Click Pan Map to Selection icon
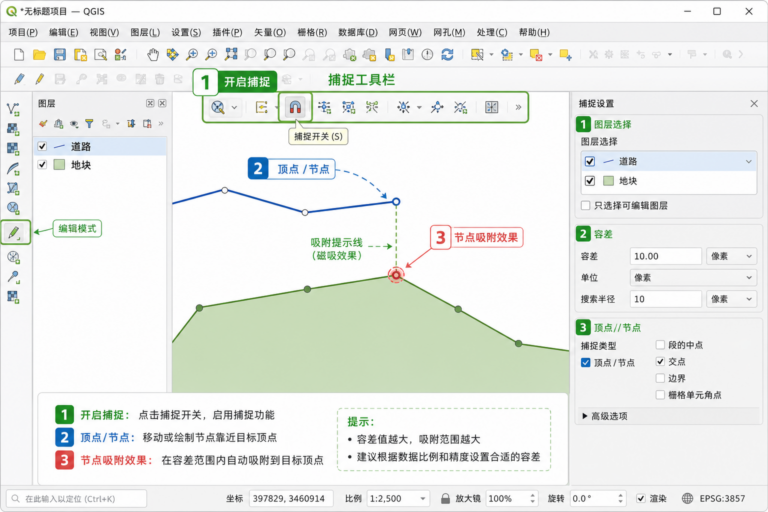The image size is (768, 512). pos(172,54)
